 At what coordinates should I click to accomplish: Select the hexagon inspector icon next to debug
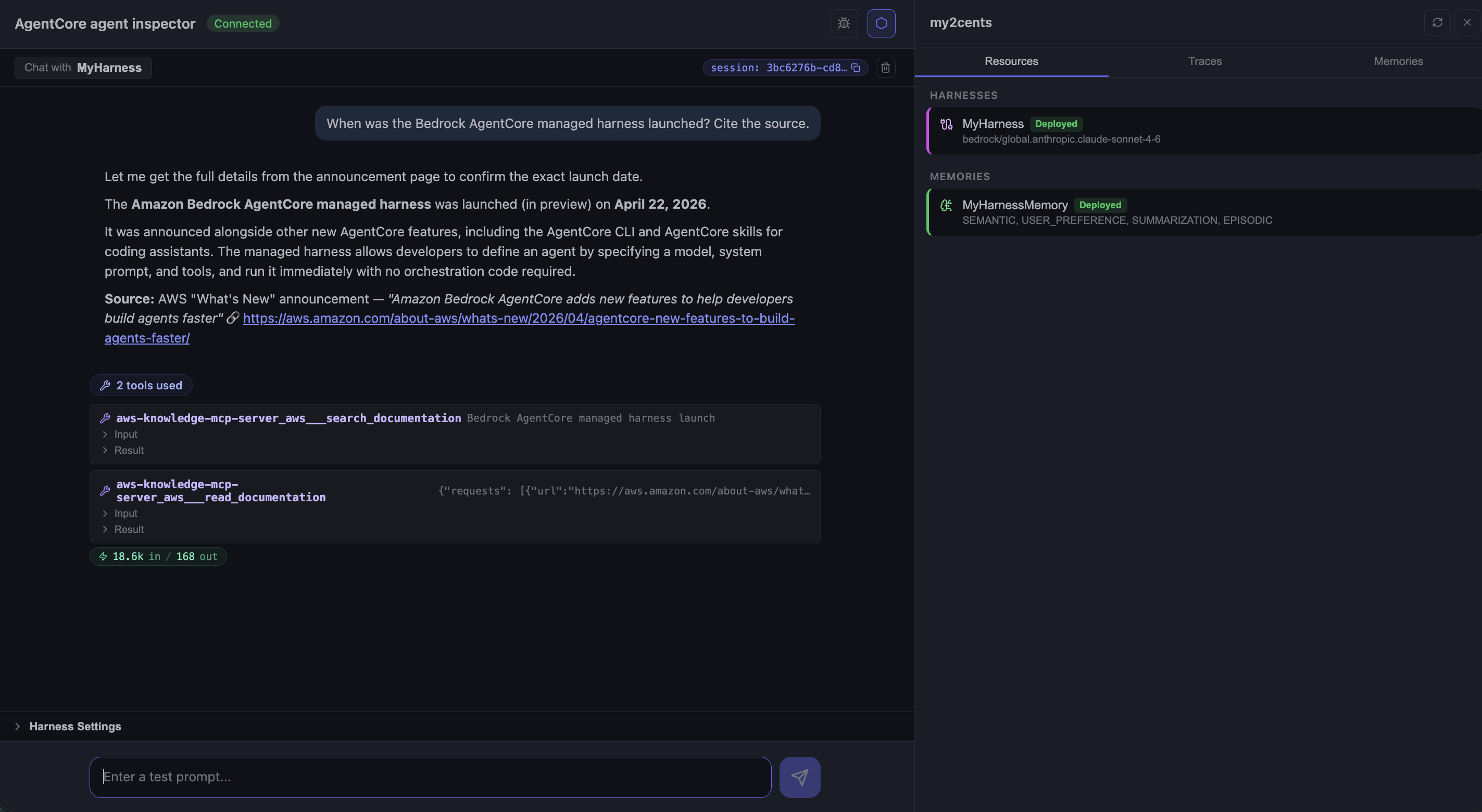pyautogui.click(x=882, y=23)
